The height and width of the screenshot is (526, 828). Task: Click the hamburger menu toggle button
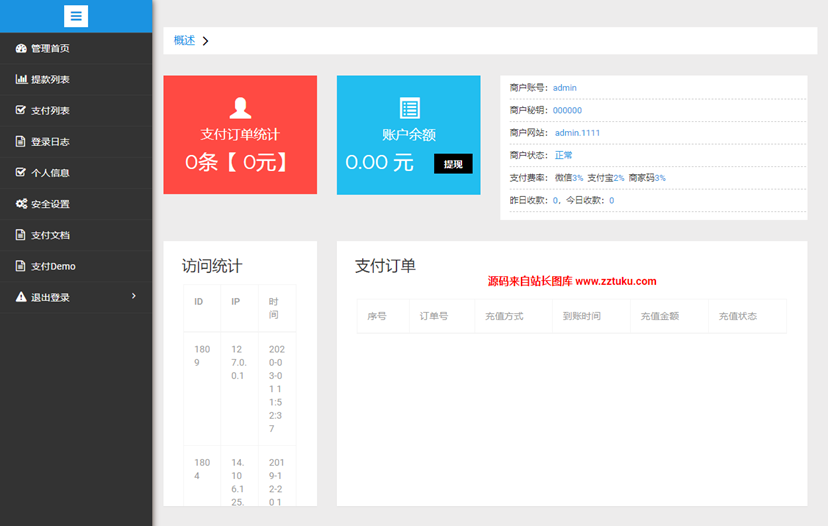tap(76, 16)
